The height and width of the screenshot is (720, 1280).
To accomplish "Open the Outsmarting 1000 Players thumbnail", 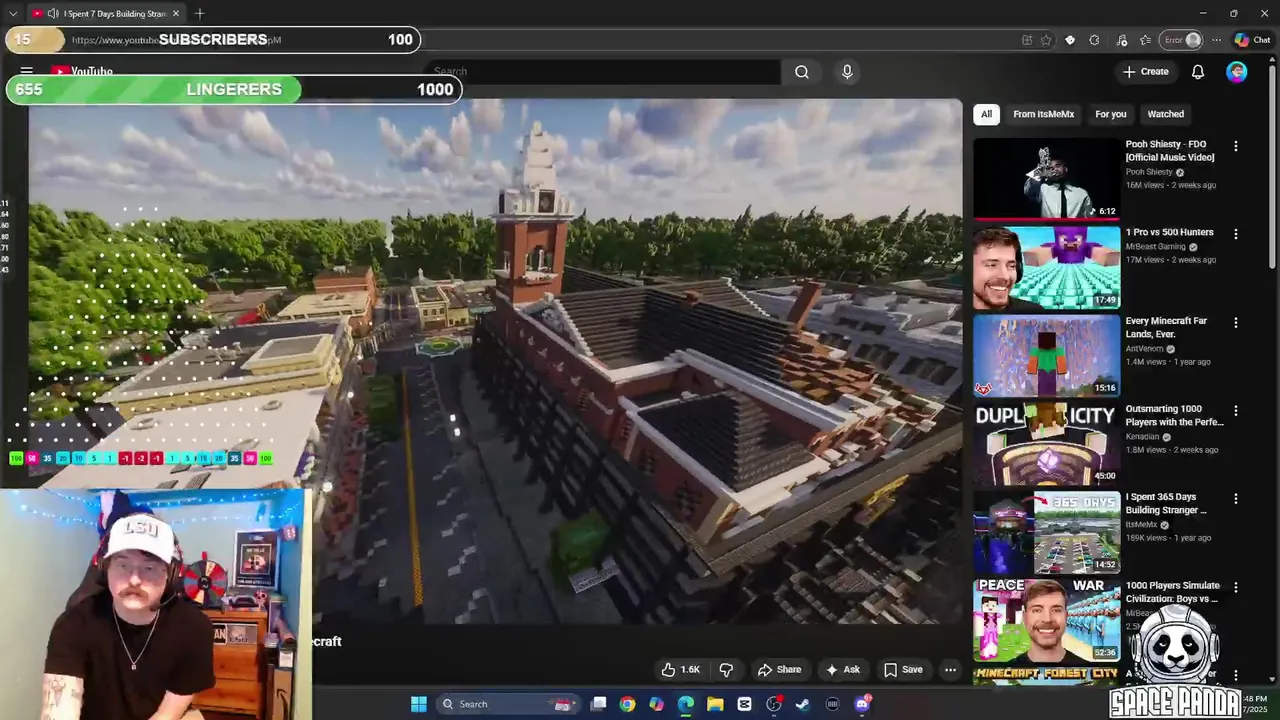I will 1047,443.
